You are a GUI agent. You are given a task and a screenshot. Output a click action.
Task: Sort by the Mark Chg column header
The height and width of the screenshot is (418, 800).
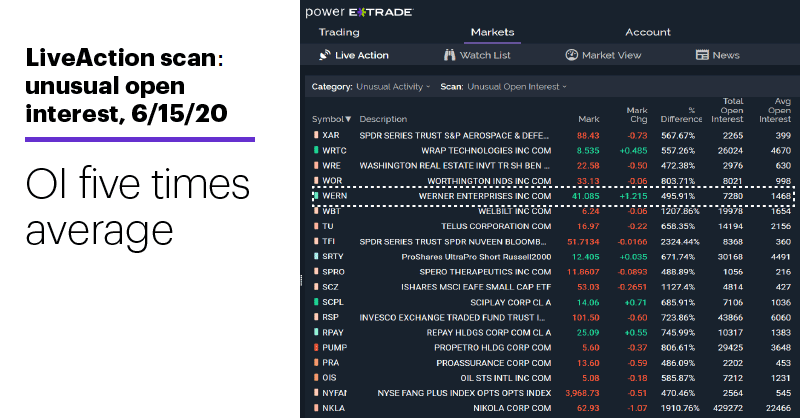(x=637, y=114)
